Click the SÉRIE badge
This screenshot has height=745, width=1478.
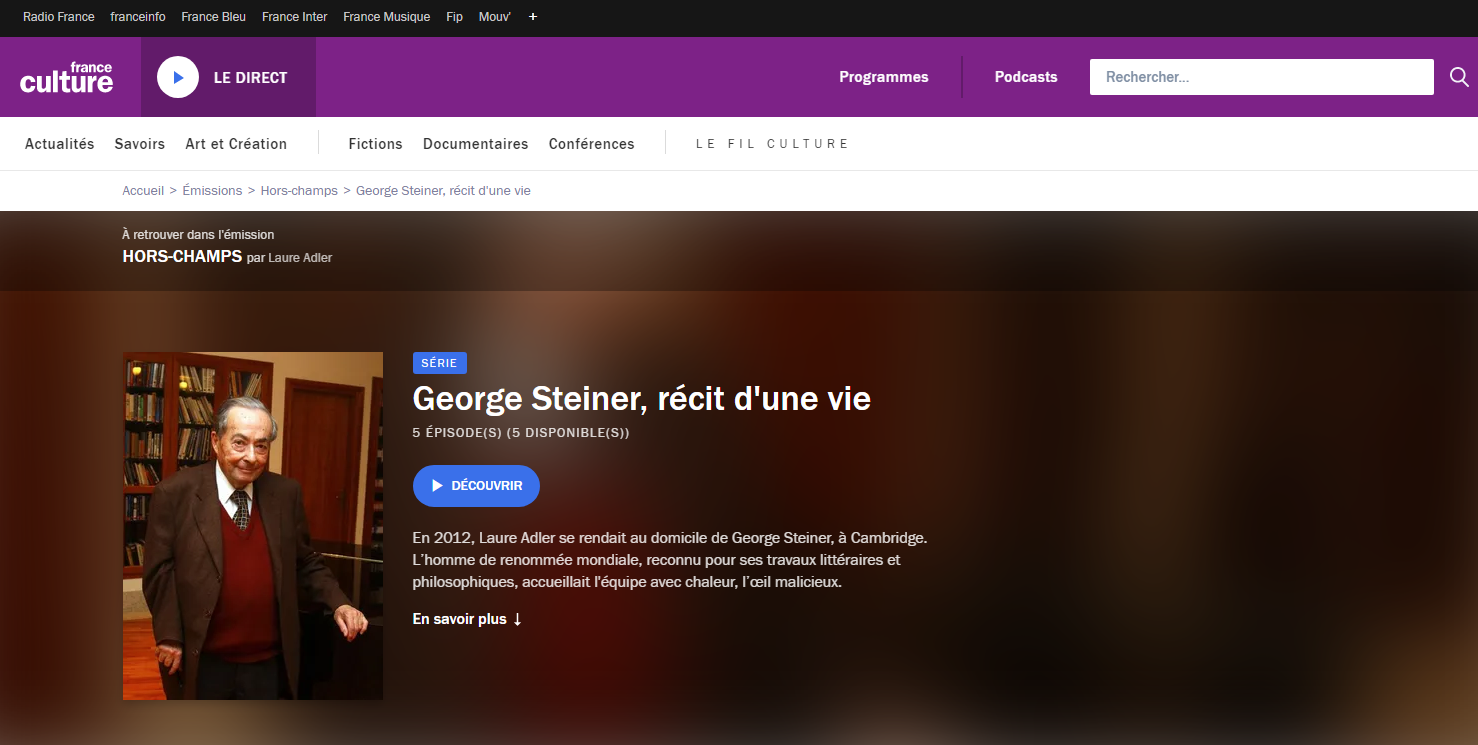pyautogui.click(x=439, y=363)
